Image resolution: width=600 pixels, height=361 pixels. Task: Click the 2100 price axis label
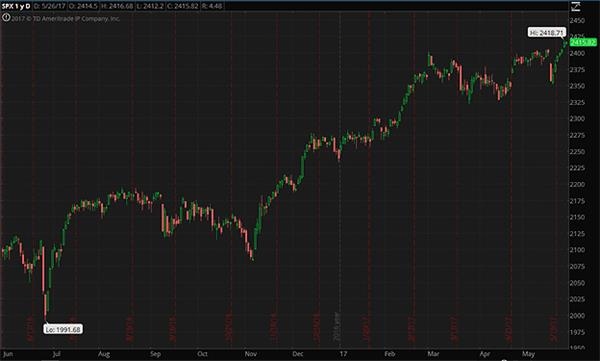click(577, 250)
